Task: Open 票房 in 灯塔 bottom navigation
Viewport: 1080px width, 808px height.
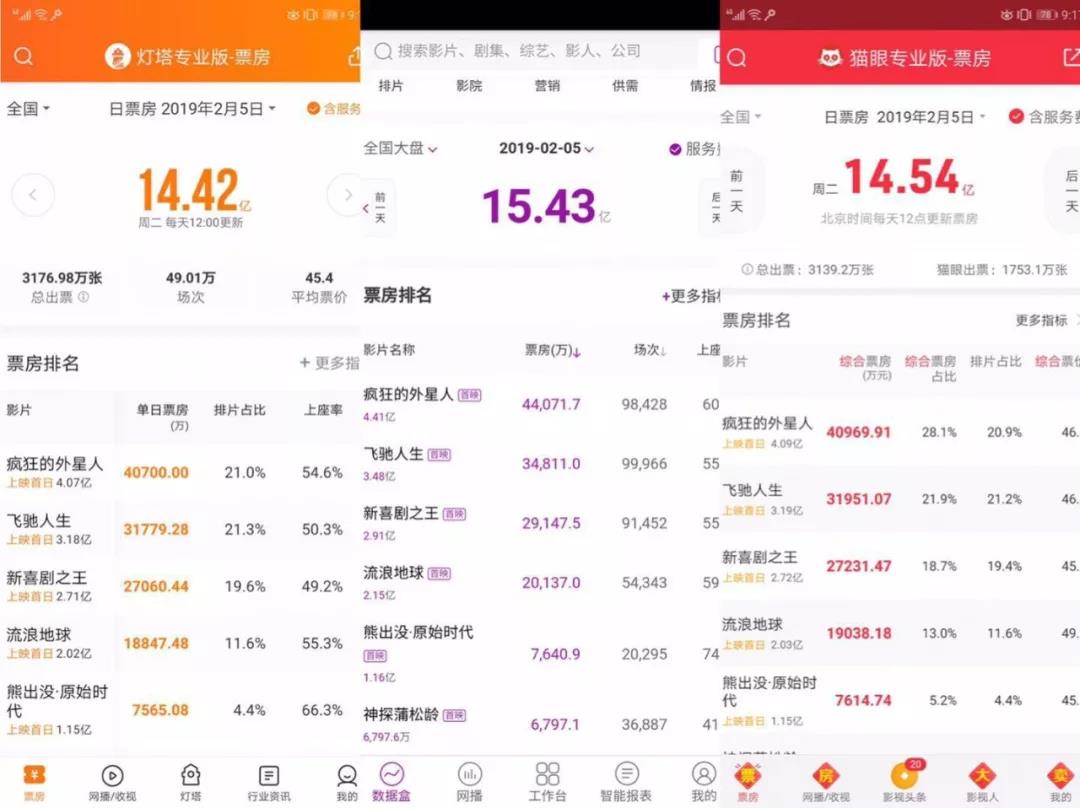Action: [34, 783]
